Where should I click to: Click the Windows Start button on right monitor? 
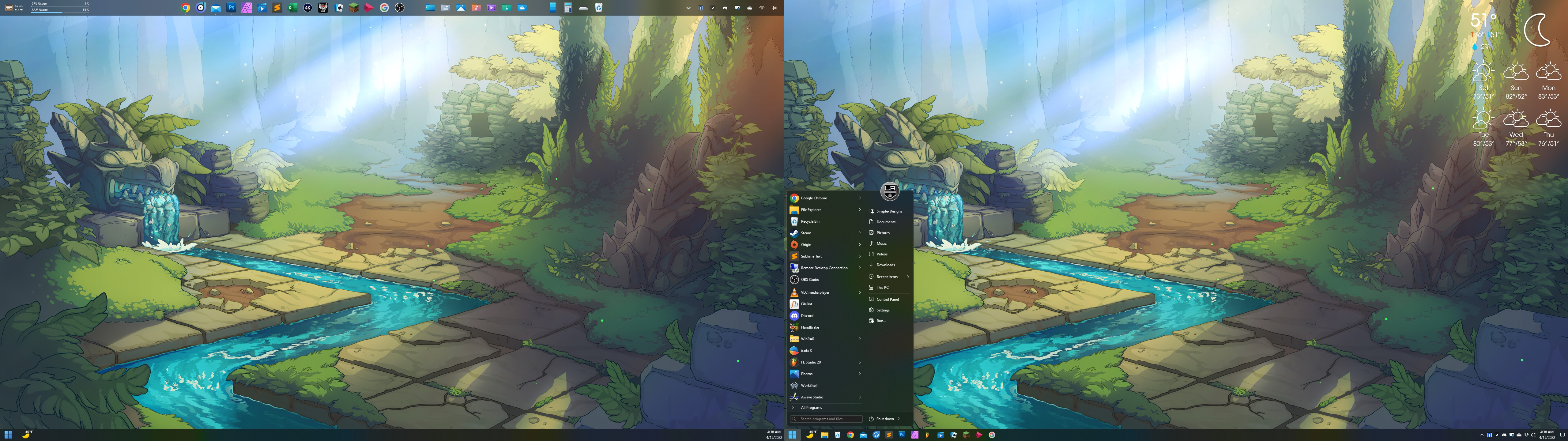point(793,435)
